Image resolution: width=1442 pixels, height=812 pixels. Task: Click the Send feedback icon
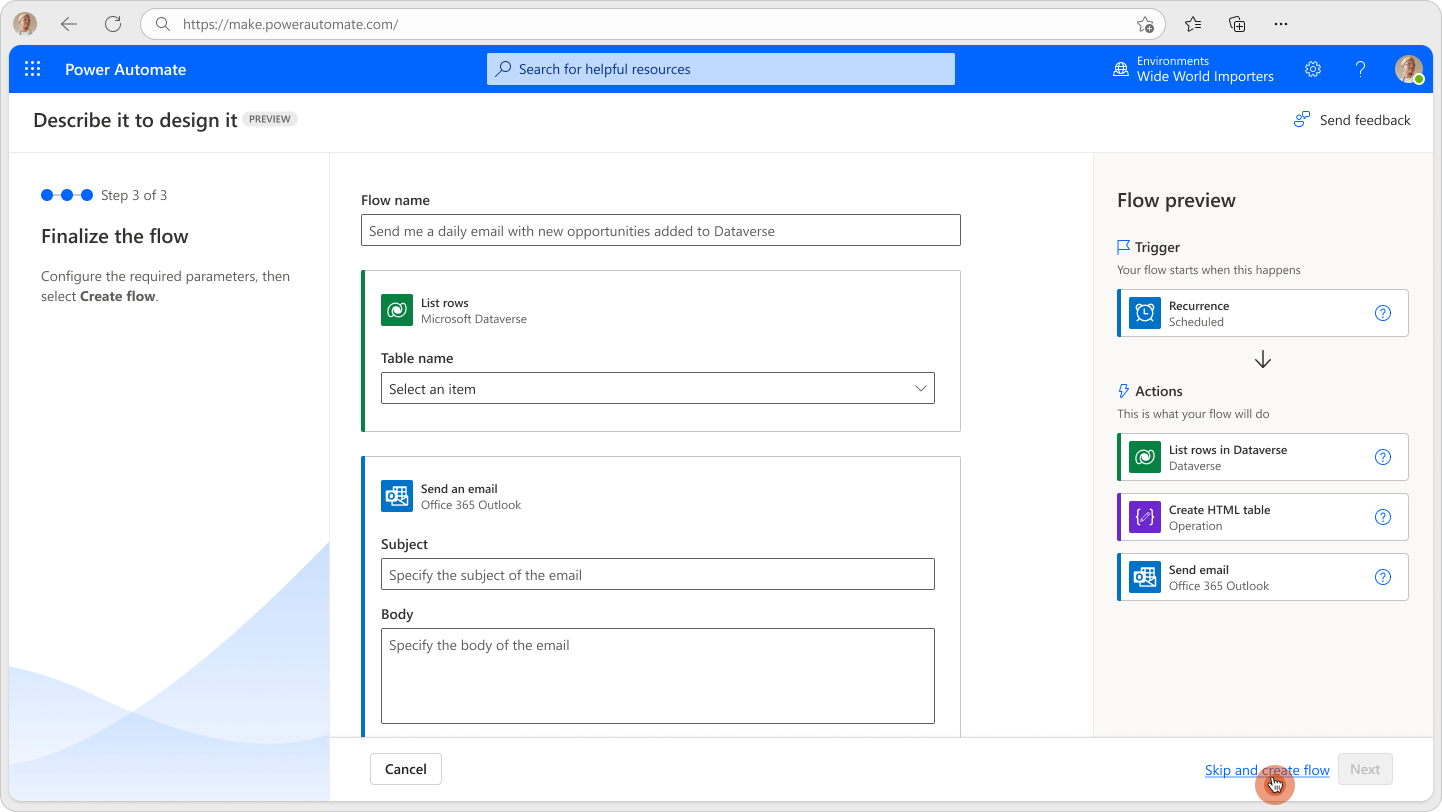(x=1302, y=120)
